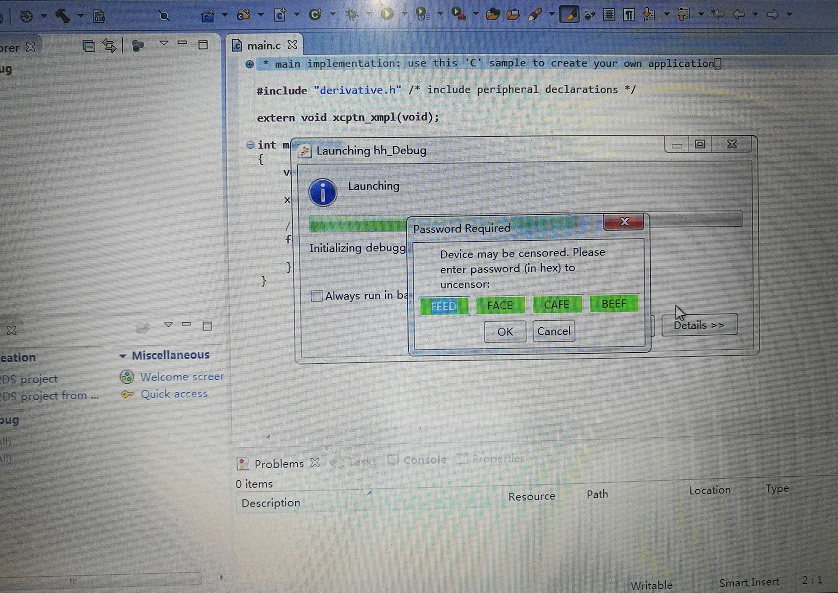
Task: Open the Quick access link
Action: (x=174, y=394)
